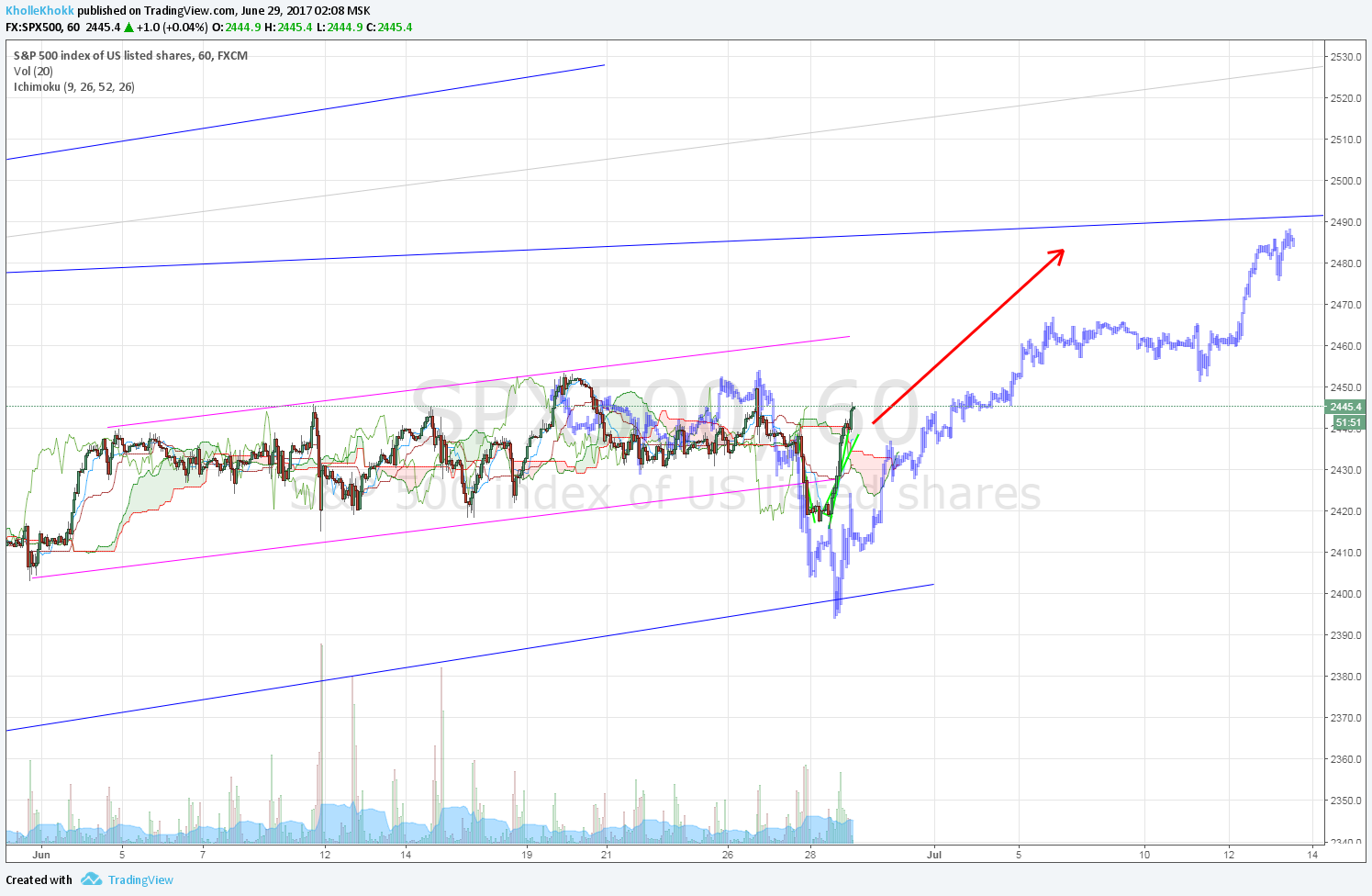Select the FX:SPX500, 60 symbol text

click(x=42, y=28)
